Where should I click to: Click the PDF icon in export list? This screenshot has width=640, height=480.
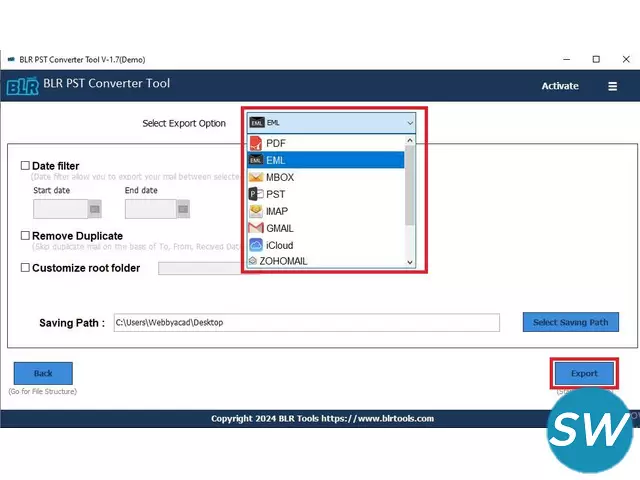pyautogui.click(x=255, y=143)
